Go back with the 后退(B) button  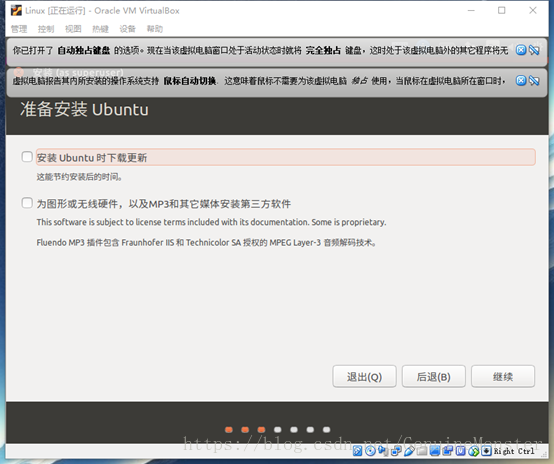point(434,377)
